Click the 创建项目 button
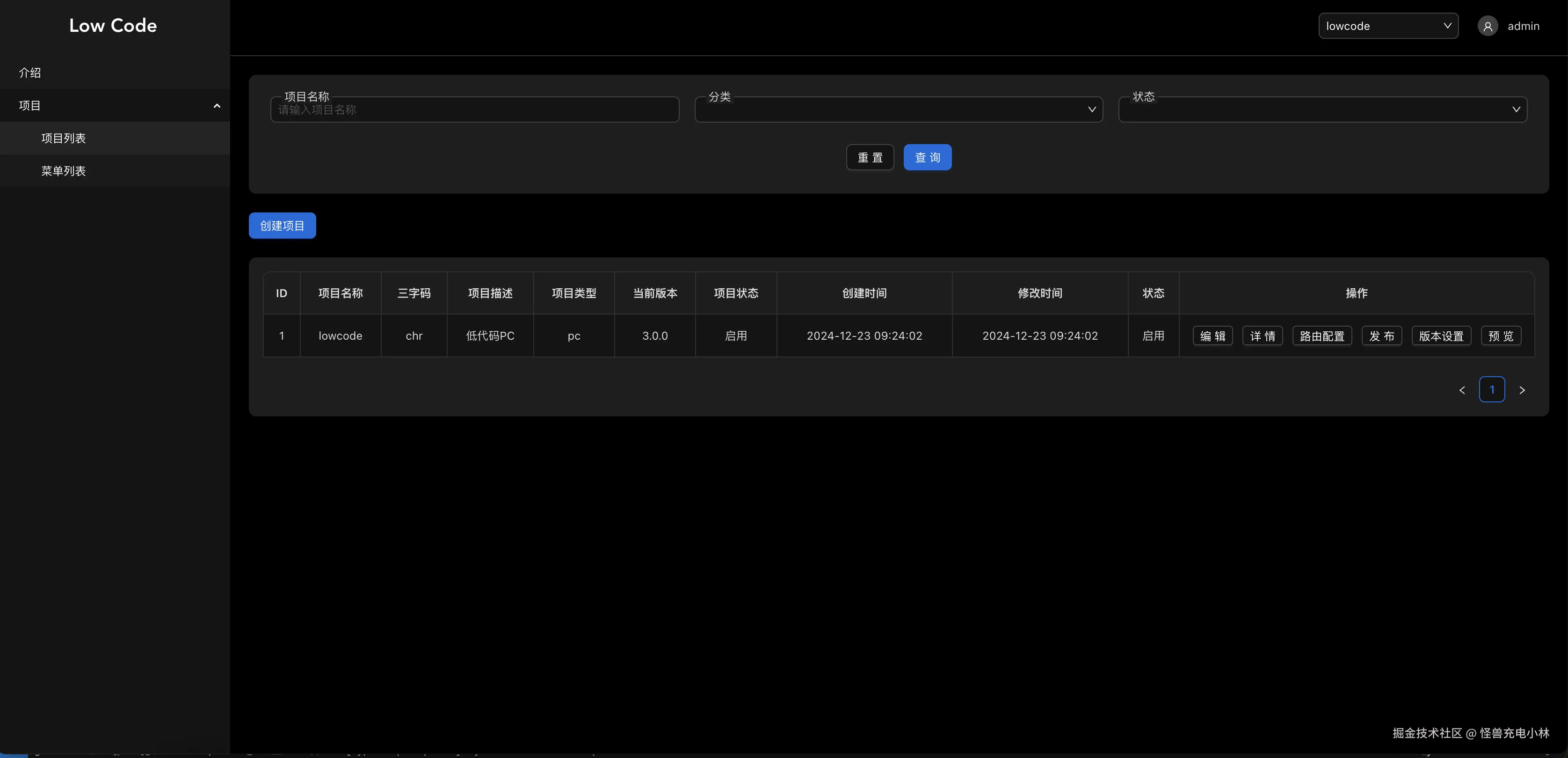 [x=283, y=226]
